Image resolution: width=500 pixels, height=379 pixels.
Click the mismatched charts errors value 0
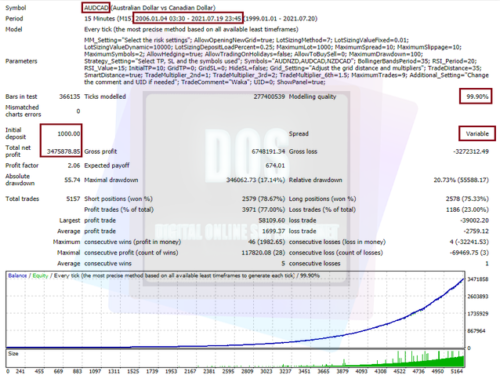(78, 111)
